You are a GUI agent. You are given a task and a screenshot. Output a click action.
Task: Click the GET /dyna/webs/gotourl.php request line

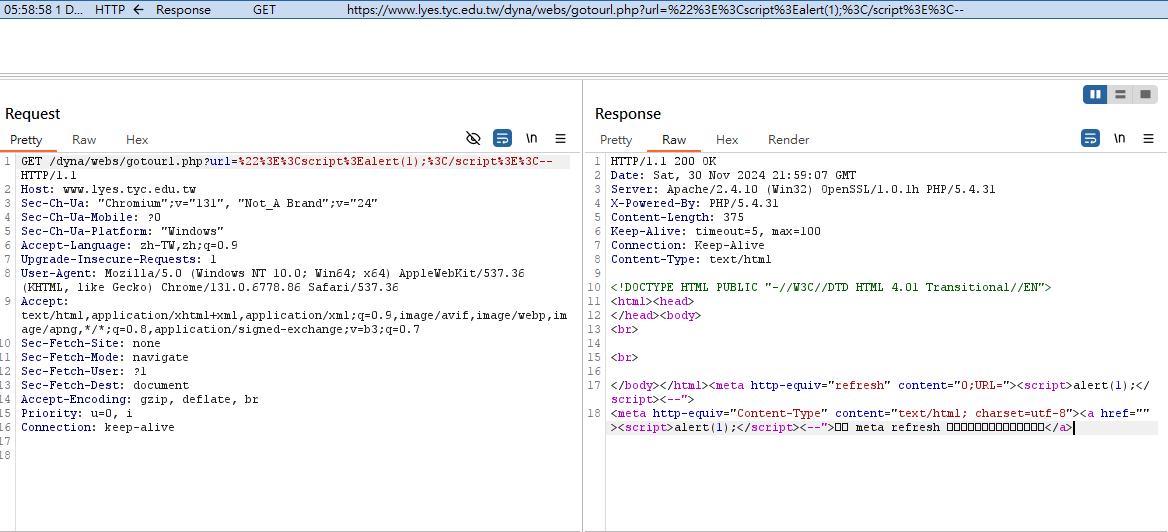coord(287,162)
